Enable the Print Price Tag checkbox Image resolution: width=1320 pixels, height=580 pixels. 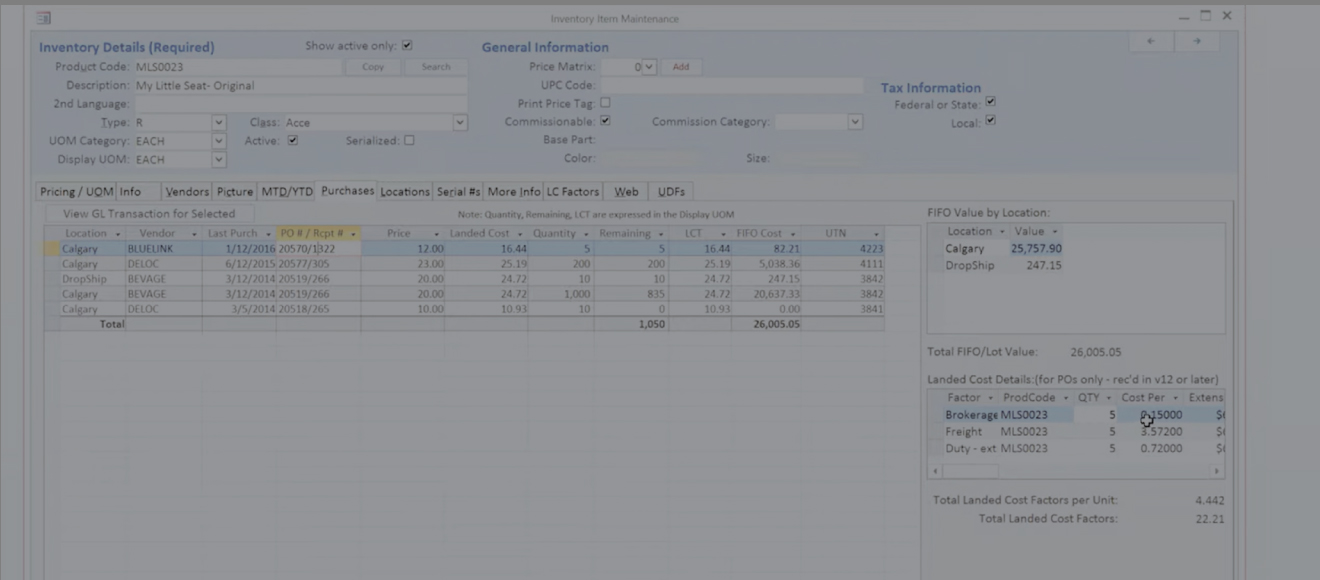(605, 103)
